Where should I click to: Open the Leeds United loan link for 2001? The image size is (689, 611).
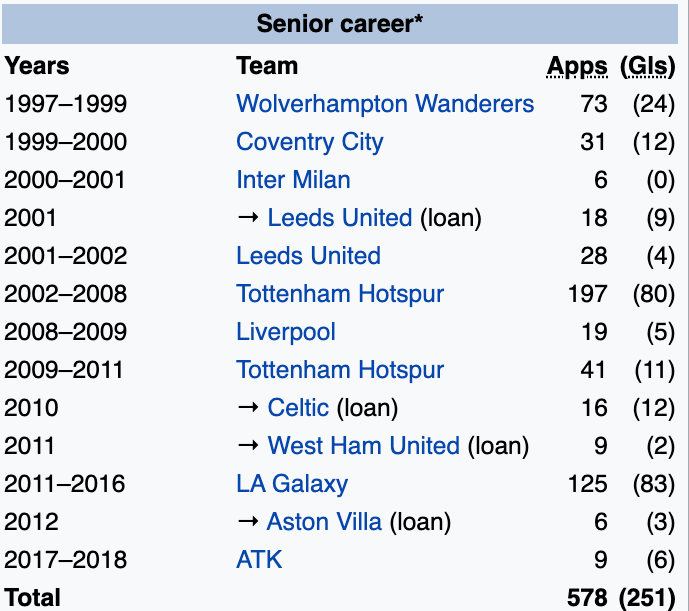(339, 218)
